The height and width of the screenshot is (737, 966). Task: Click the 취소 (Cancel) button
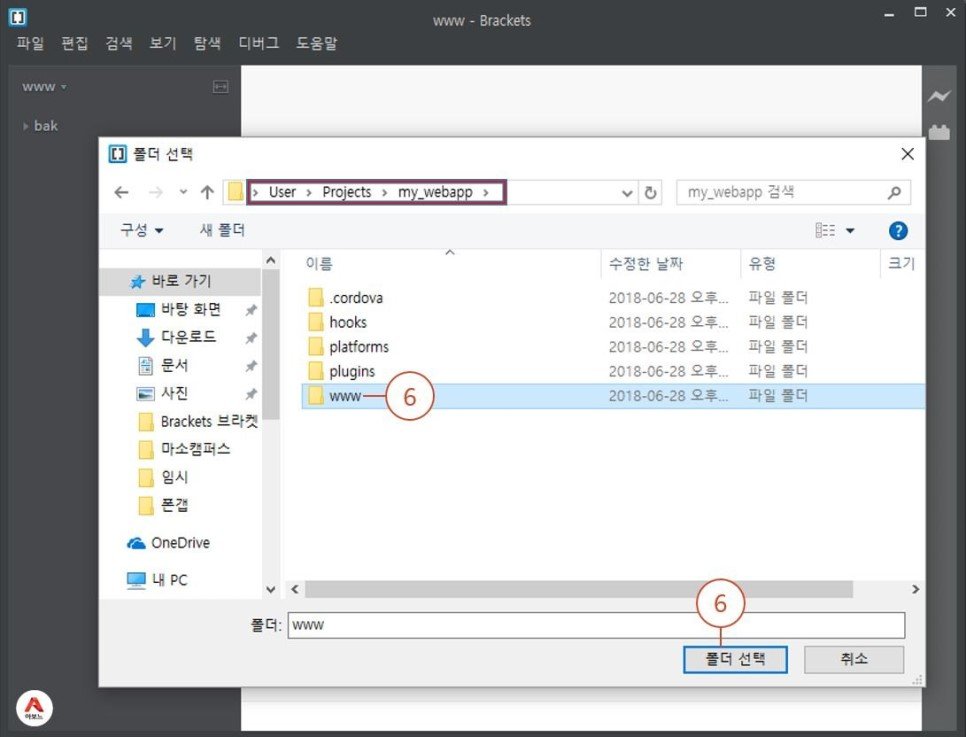point(854,659)
